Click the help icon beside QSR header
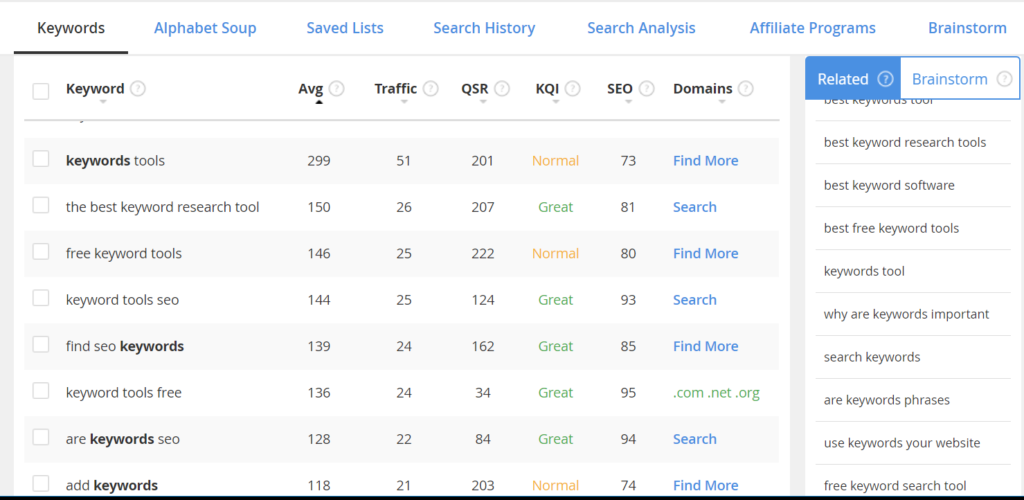The width and height of the screenshot is (1024, 500). [x=502, y=88]
